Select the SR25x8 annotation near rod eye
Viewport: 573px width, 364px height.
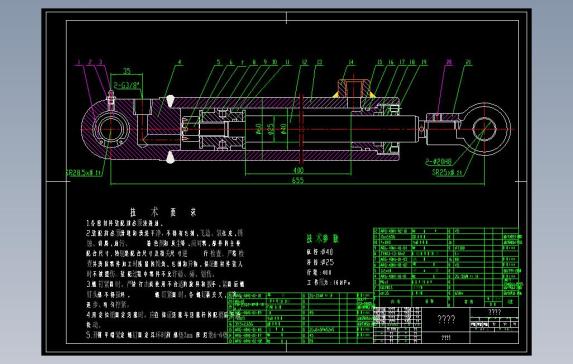point(447,172)
